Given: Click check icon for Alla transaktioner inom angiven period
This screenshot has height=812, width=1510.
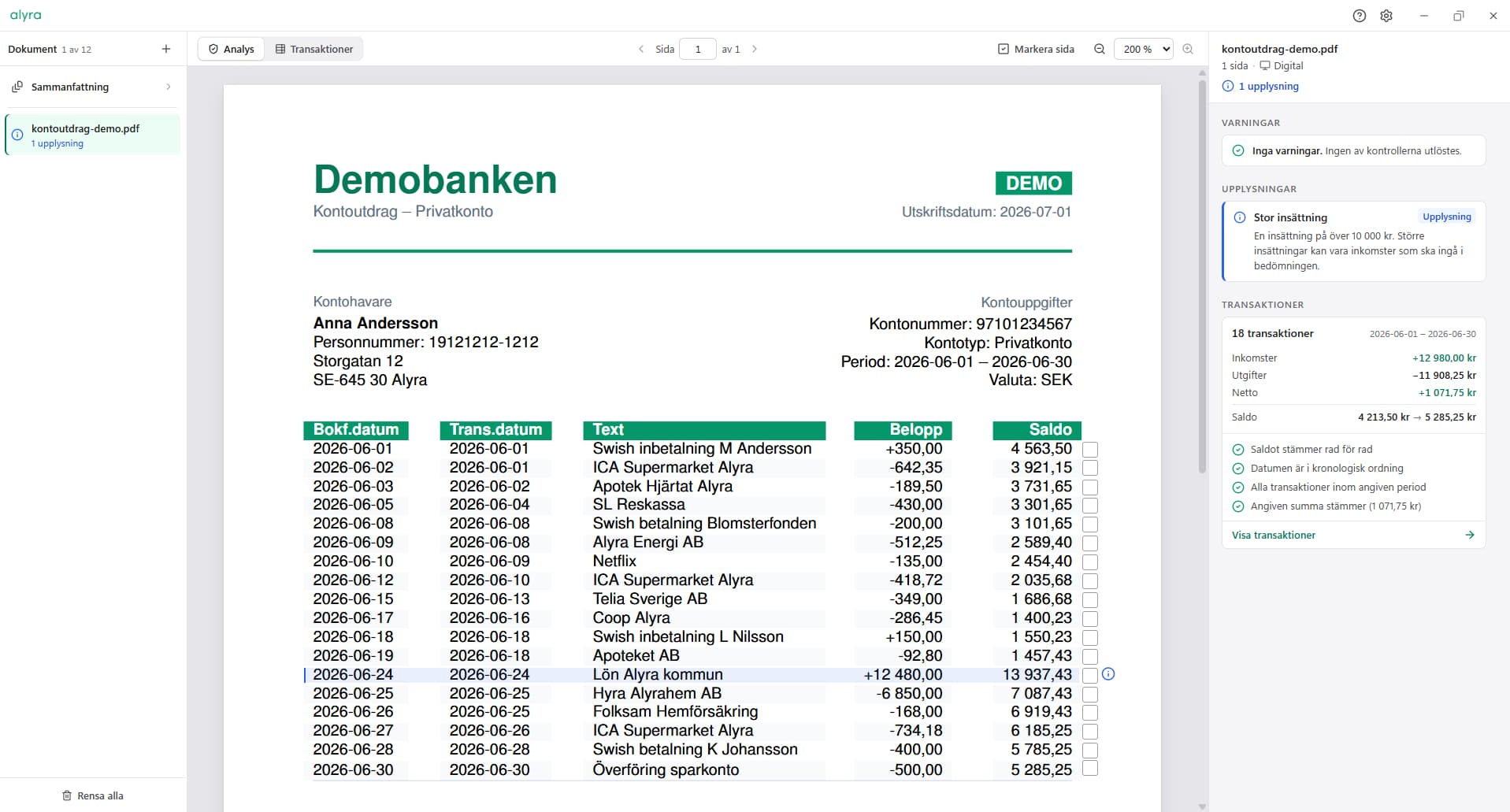Looking at the screenshot, I should point(1238,488).
